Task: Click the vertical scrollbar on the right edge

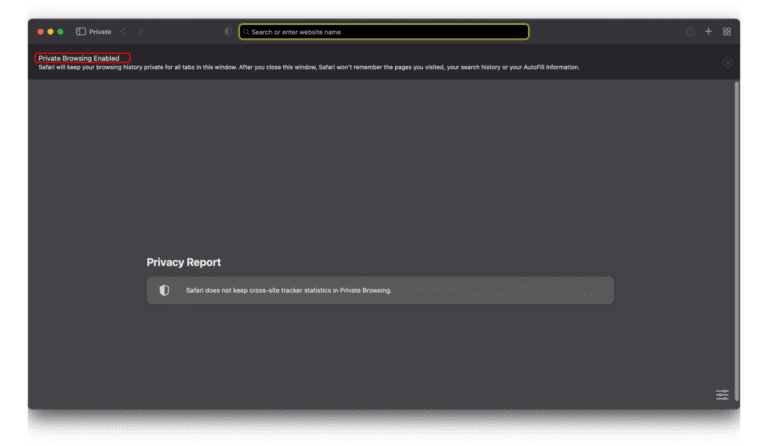Action: pos(736,241)
